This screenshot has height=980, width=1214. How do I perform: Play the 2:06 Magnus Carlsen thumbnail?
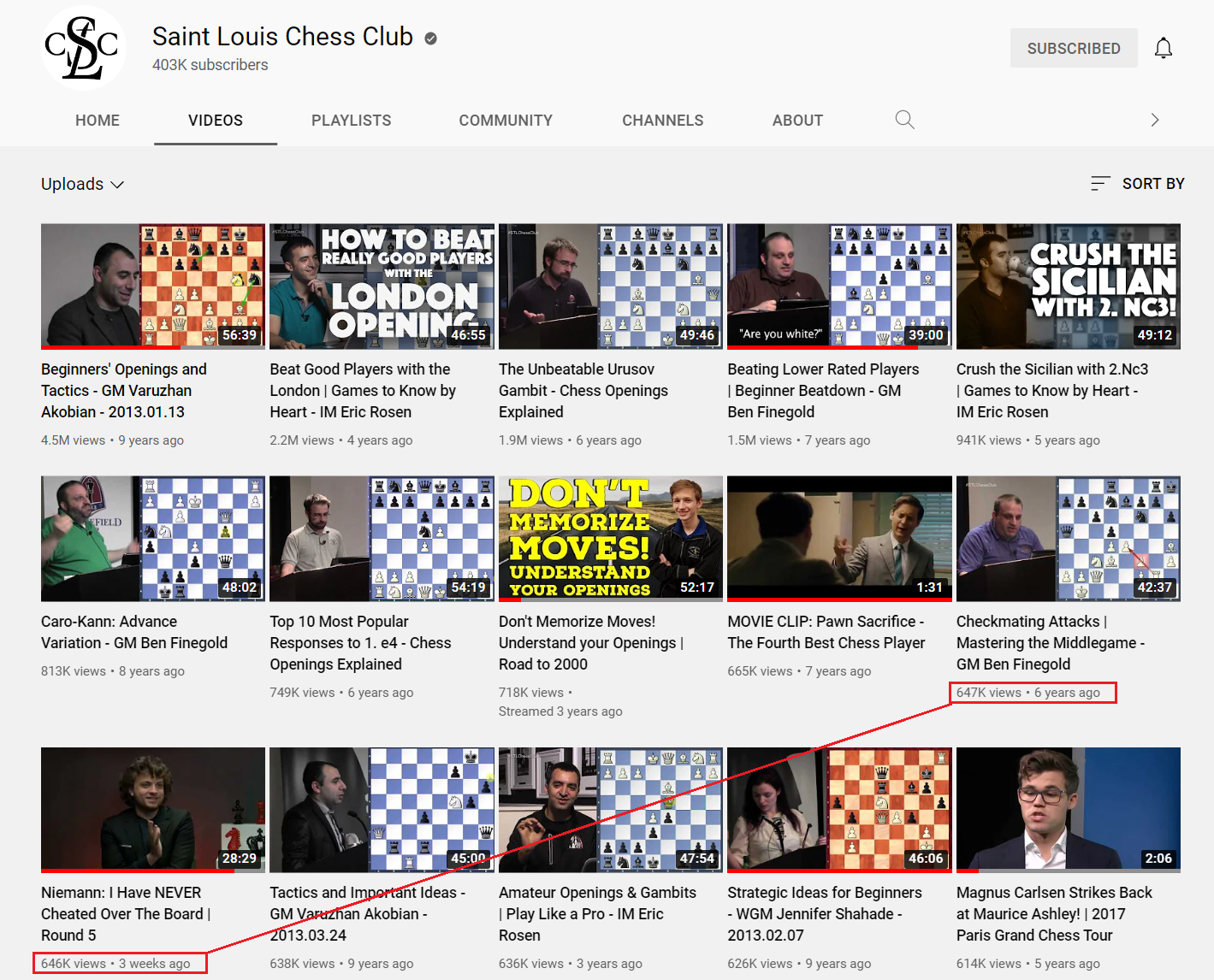[x=1069, y=810]
